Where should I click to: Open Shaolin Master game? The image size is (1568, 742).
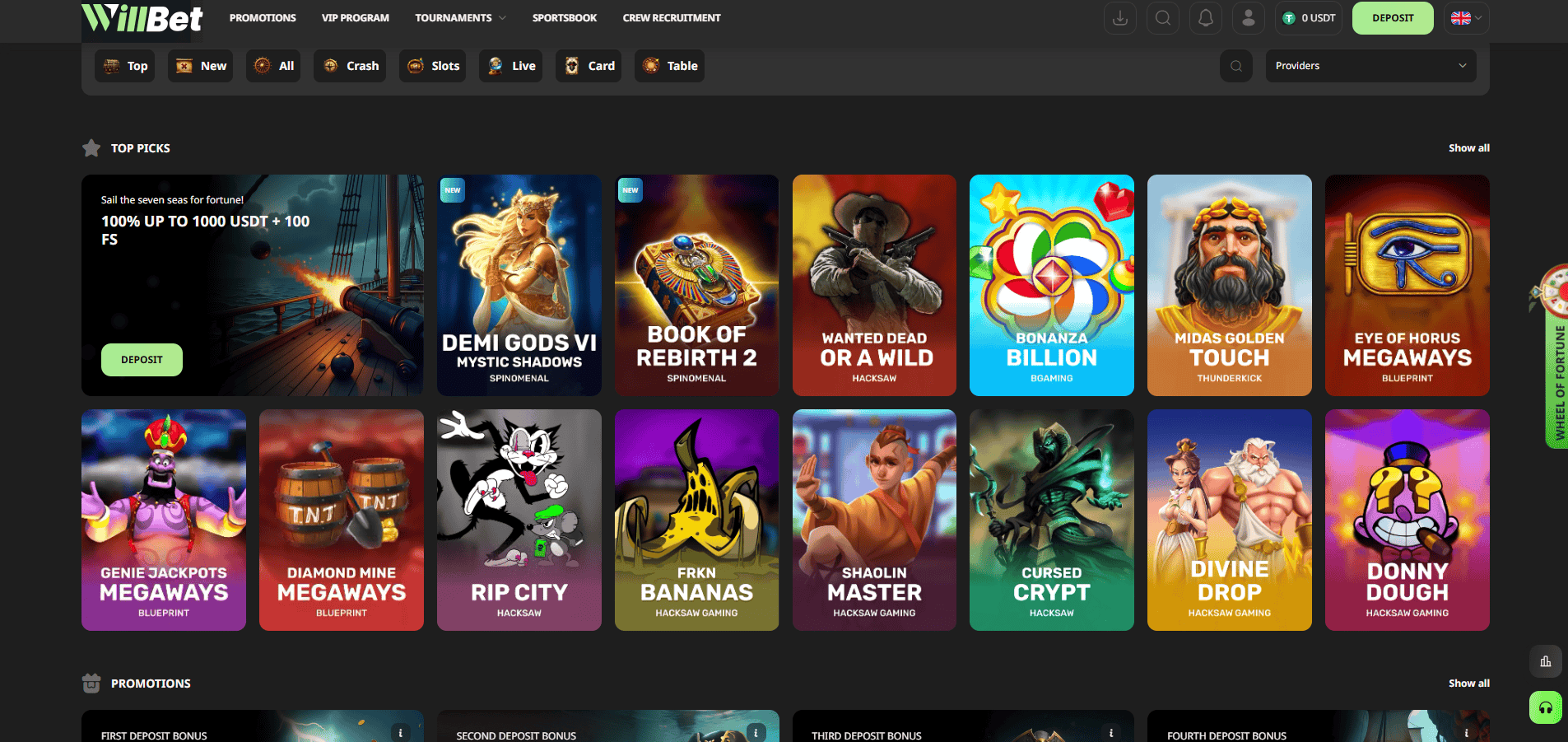pos(874,520)
